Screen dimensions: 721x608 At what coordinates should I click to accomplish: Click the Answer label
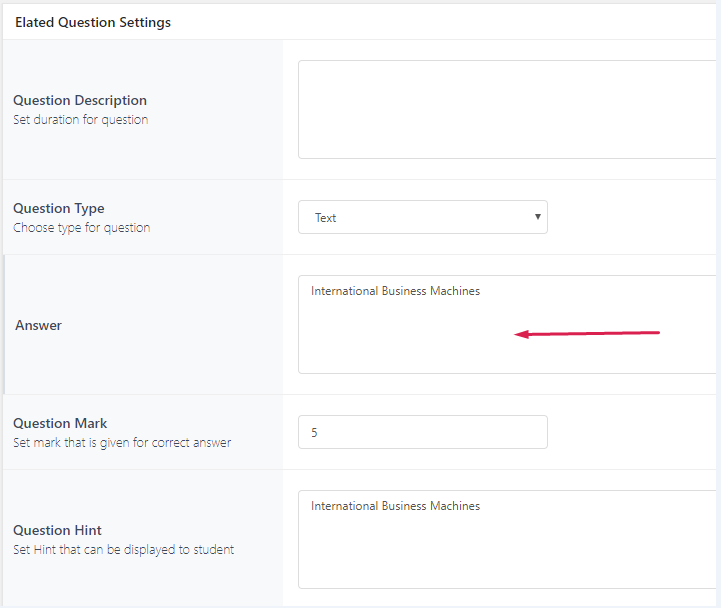click(x=39, y=325)
